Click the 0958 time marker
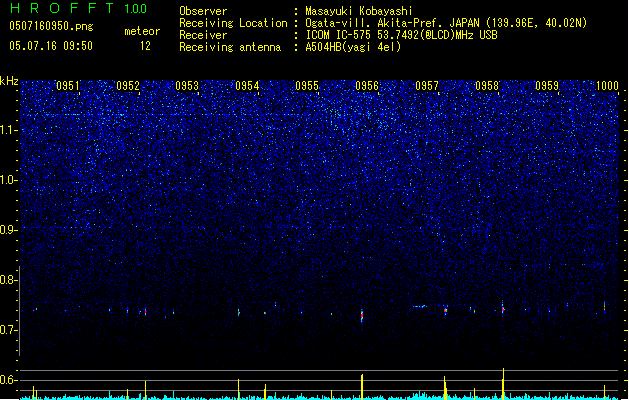 [x=487, y=86]
